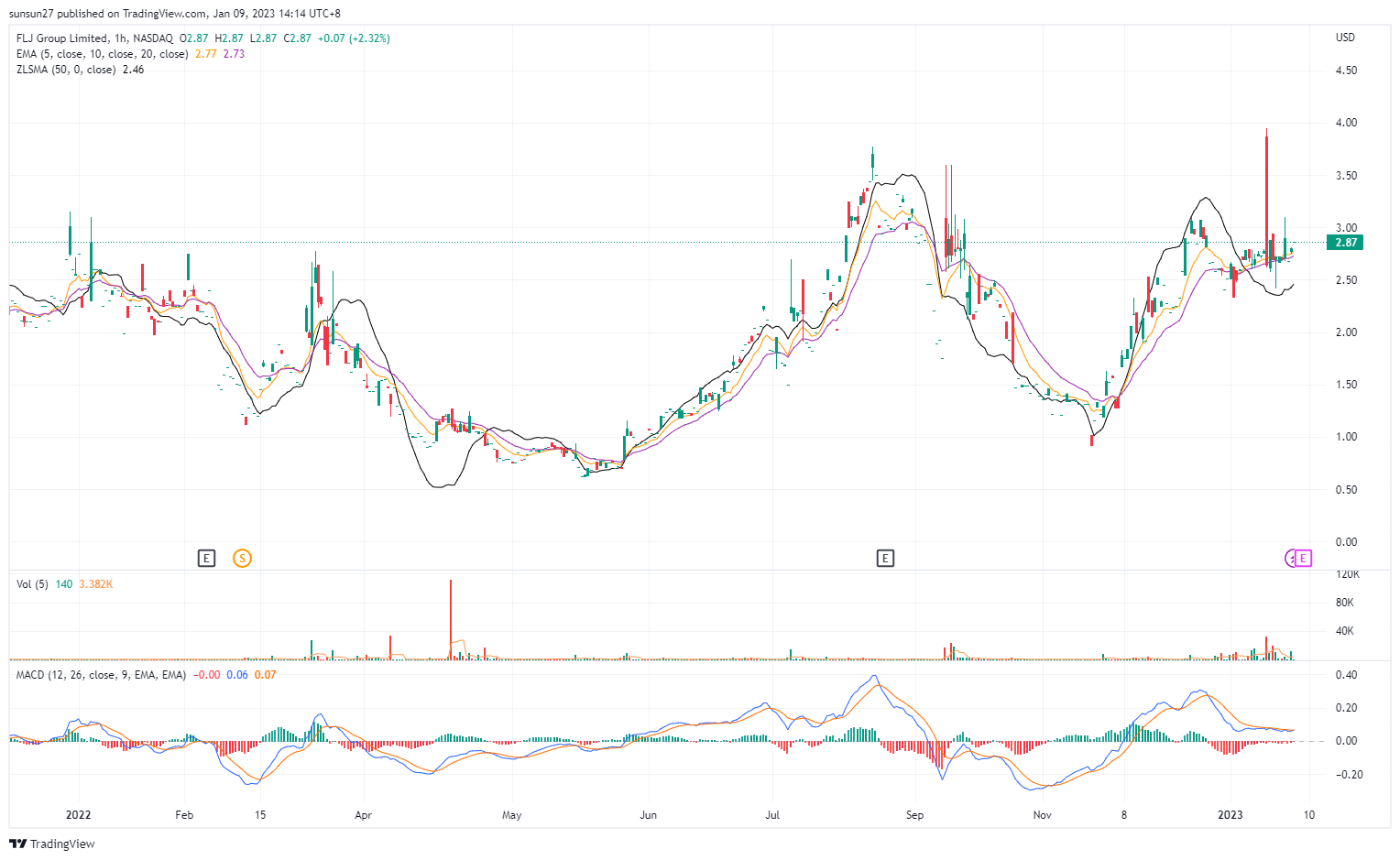Click the 3.50 price axis label
This screenshot has width=1400, height=860.
[1346, 176]
